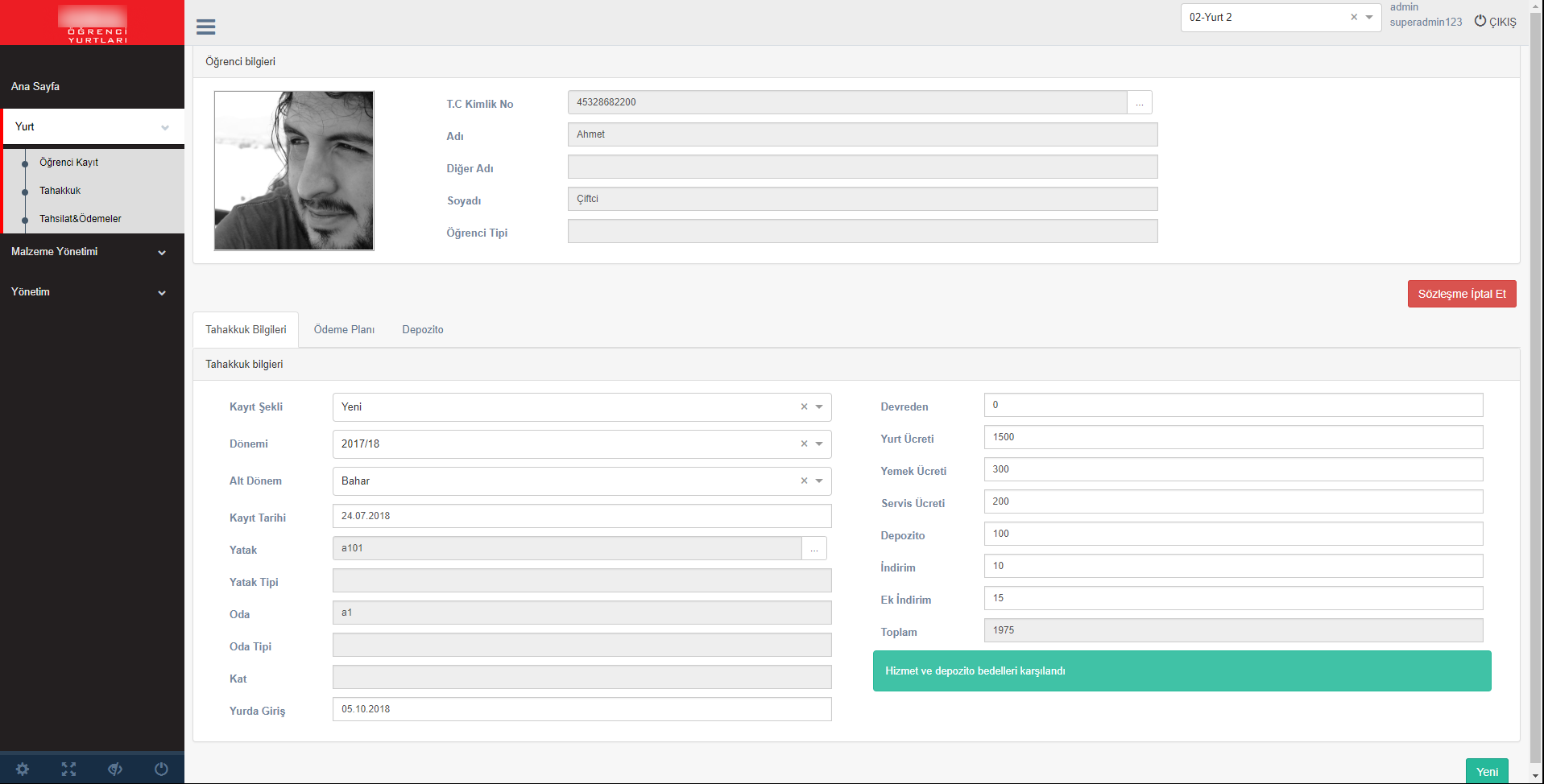Open settings gear in sidebar footer
Image resolution: width=1544 pixels, height=784 pixels.
click(23, 769)
